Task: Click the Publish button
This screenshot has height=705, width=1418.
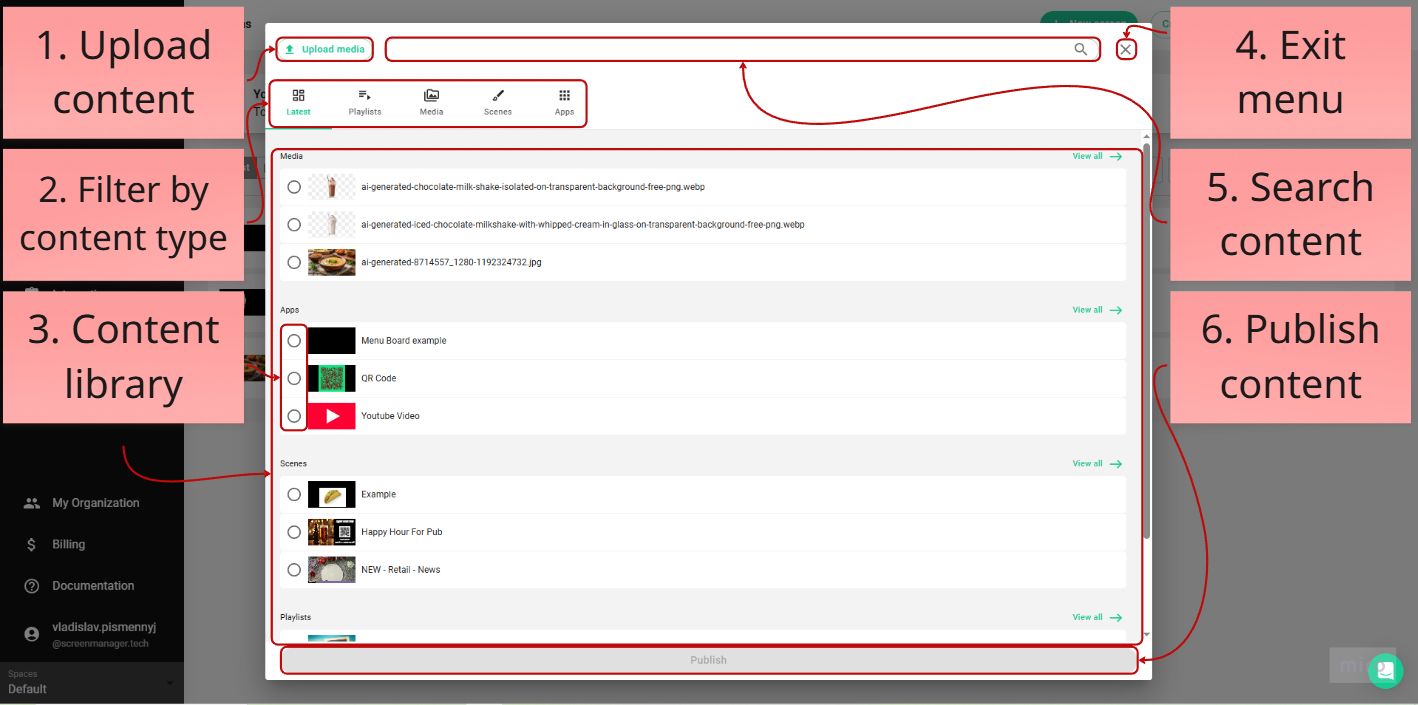Action: coord(708,660)
